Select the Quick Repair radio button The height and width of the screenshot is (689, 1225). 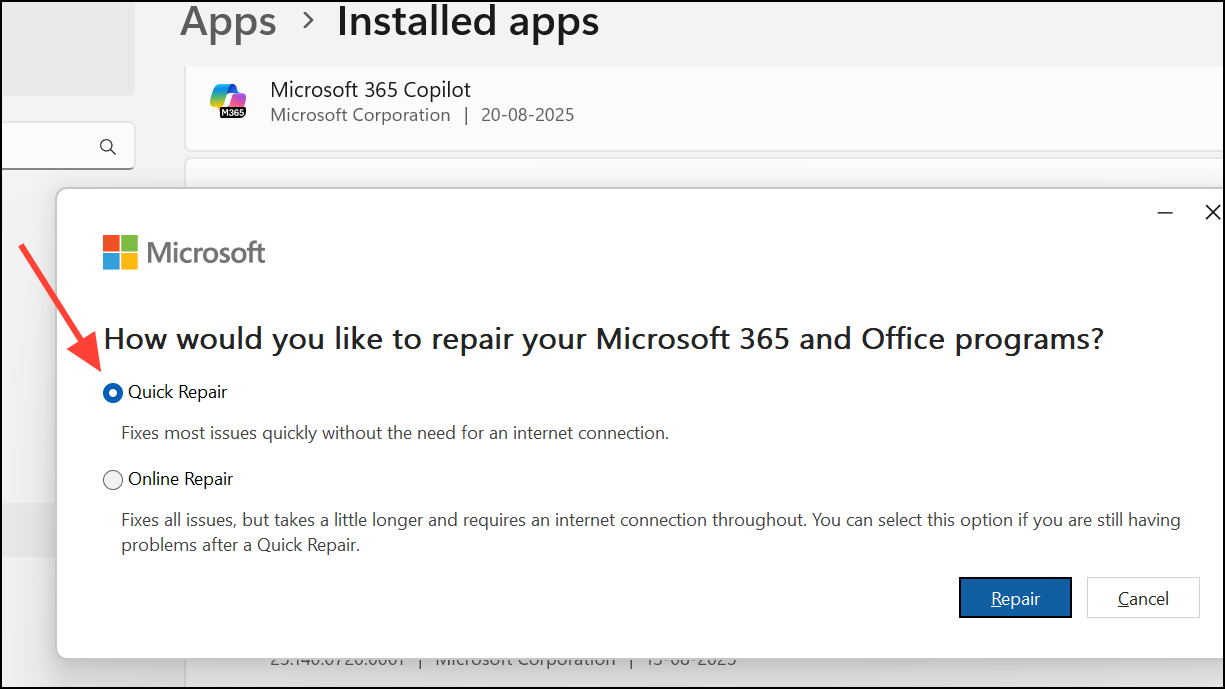pyautogui.click(x=113, y=393)
